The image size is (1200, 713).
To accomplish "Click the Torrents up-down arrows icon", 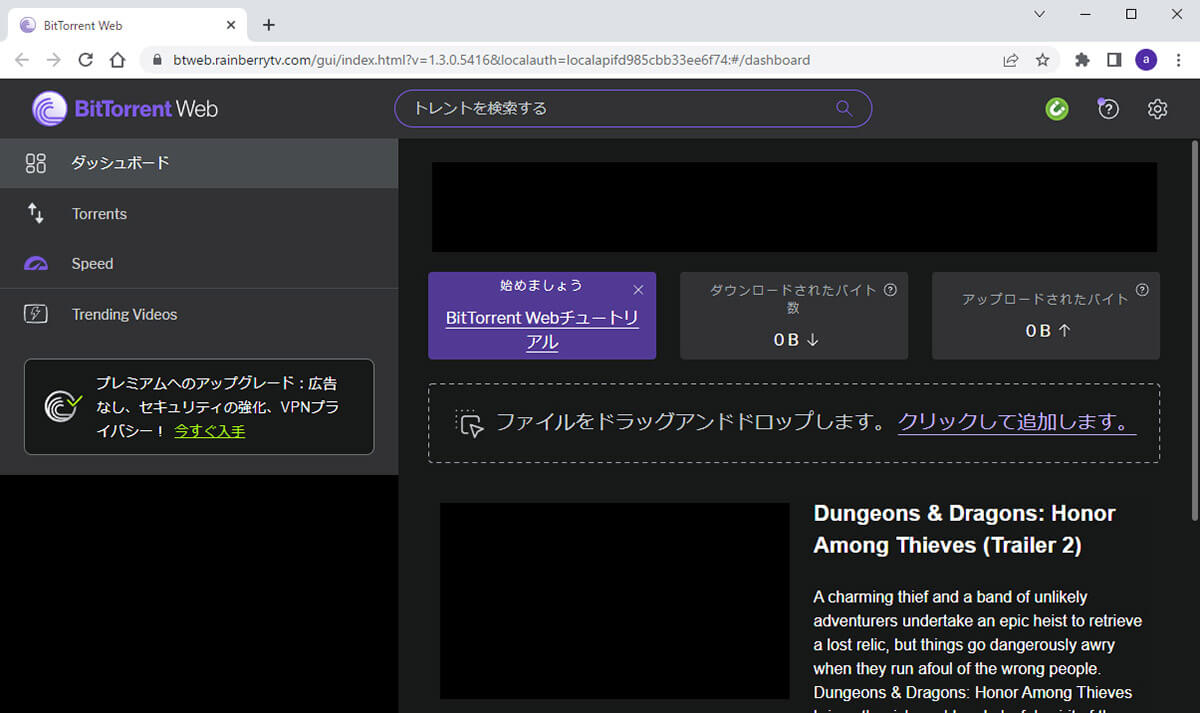I will tap(36, 213).
